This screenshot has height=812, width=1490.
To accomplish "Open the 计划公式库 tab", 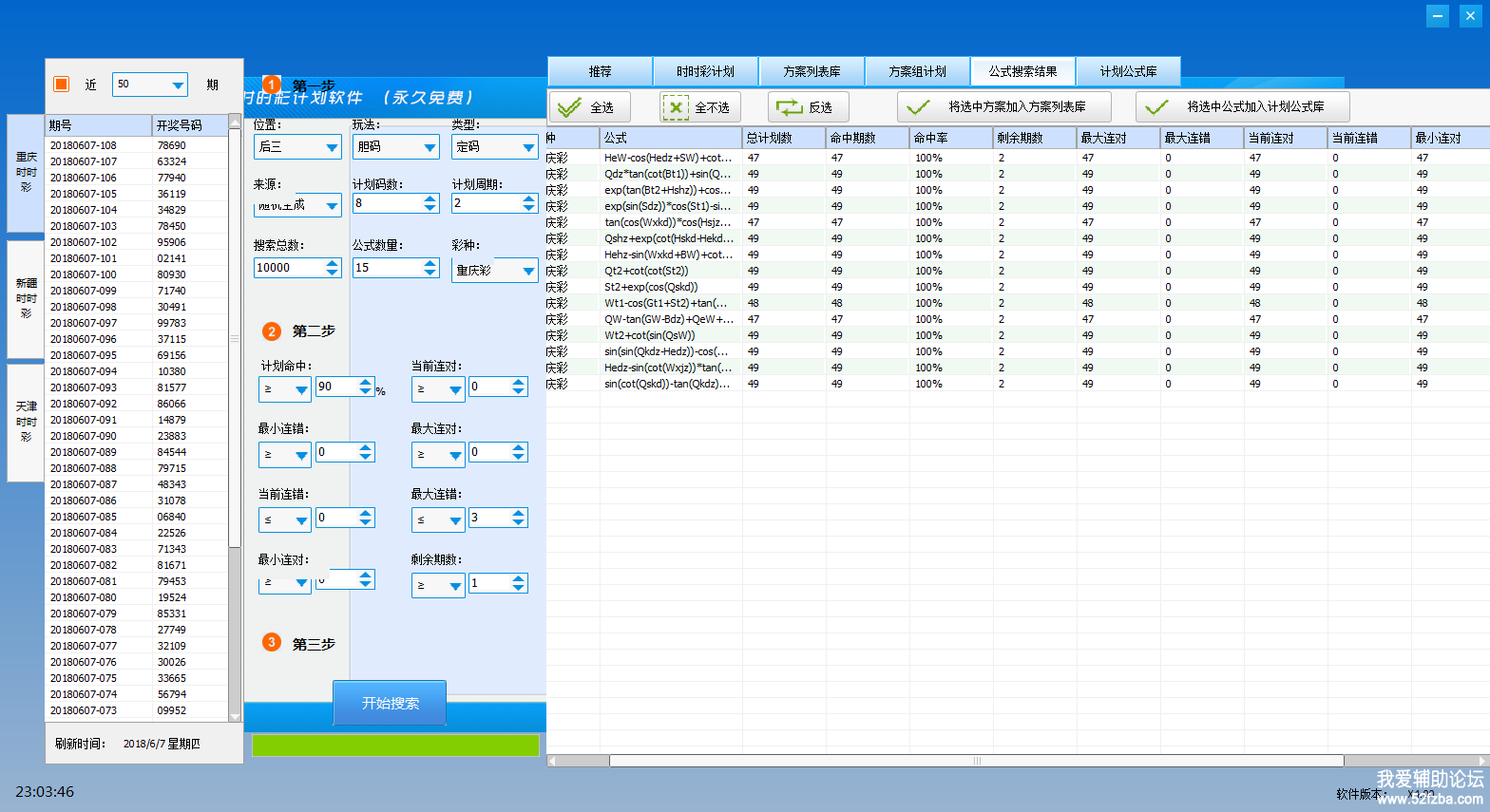I will pyautogui.click(x=1128, y=71).
